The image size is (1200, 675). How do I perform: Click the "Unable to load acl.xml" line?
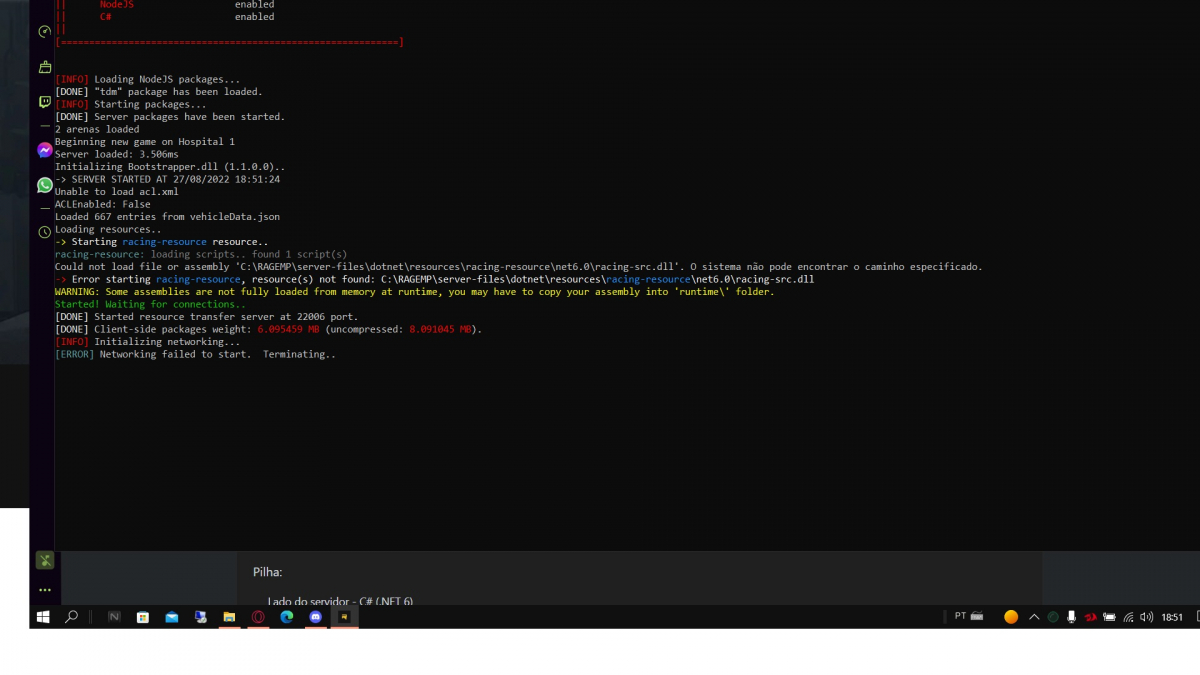click(x=116, y=192)
